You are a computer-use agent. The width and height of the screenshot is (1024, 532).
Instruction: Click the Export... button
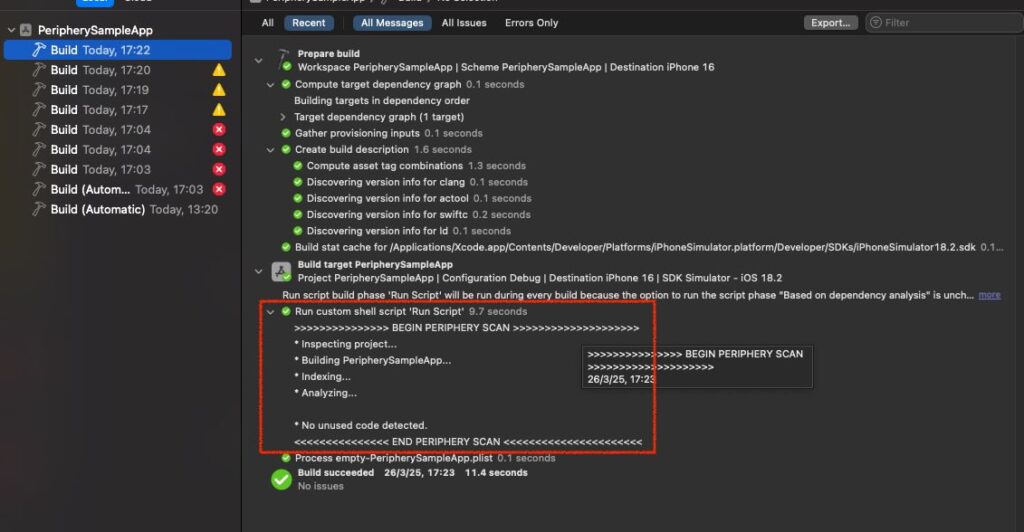[x=831, y=23]
